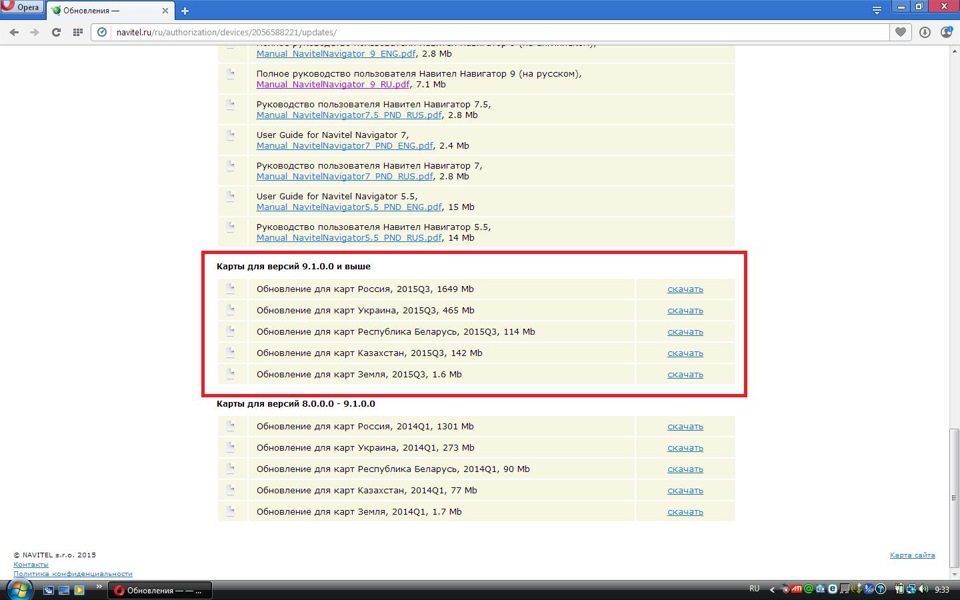Open the Windows Start menu

pos(20,590)
